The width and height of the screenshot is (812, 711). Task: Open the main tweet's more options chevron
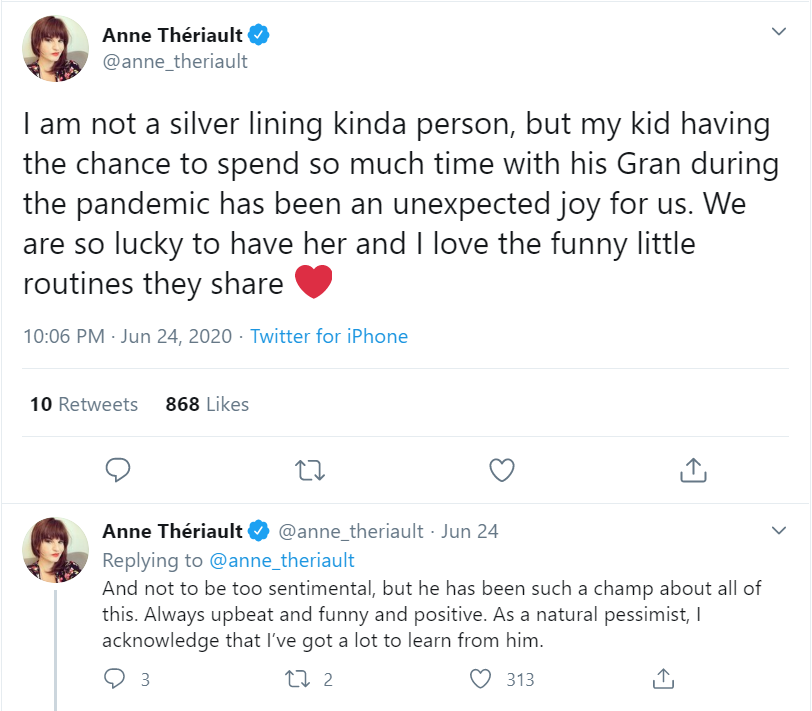click(780, 33)
